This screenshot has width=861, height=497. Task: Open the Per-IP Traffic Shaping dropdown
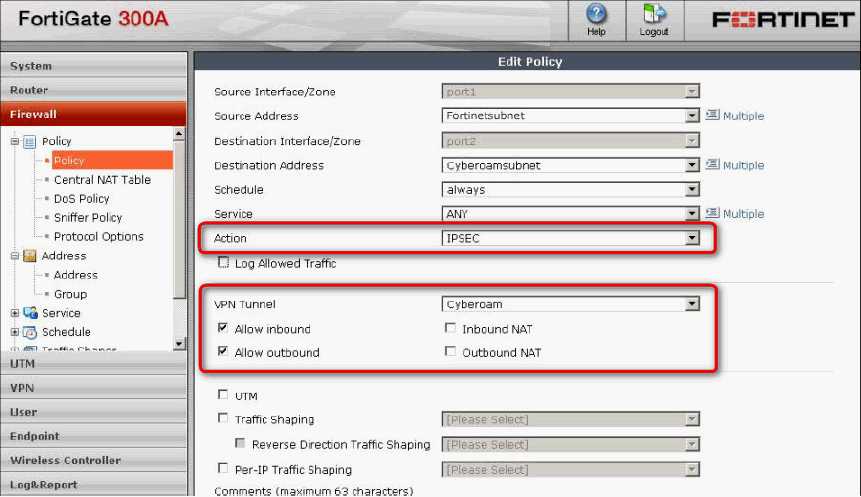(571, 470)
